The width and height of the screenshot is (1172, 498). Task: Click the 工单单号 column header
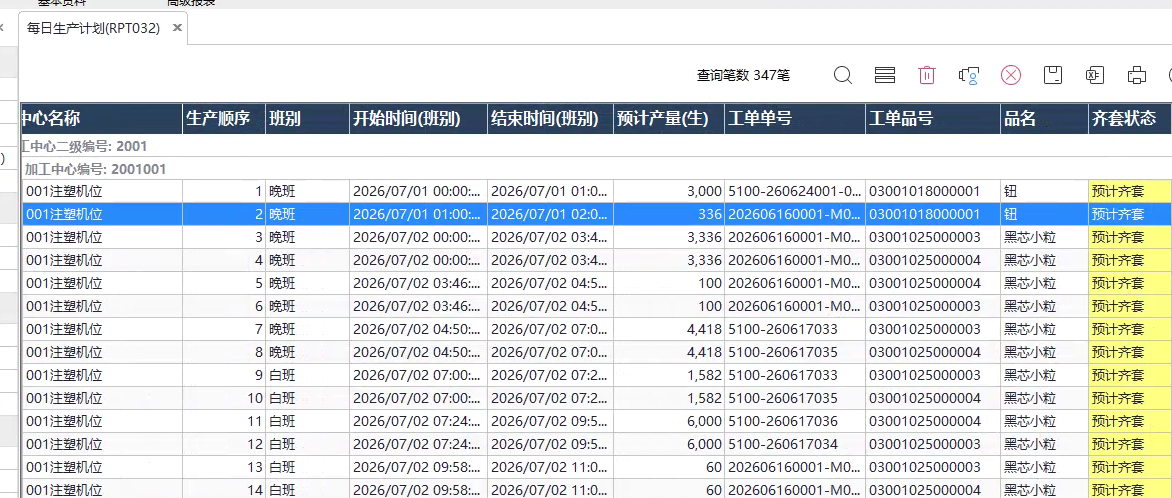point(795,118)
